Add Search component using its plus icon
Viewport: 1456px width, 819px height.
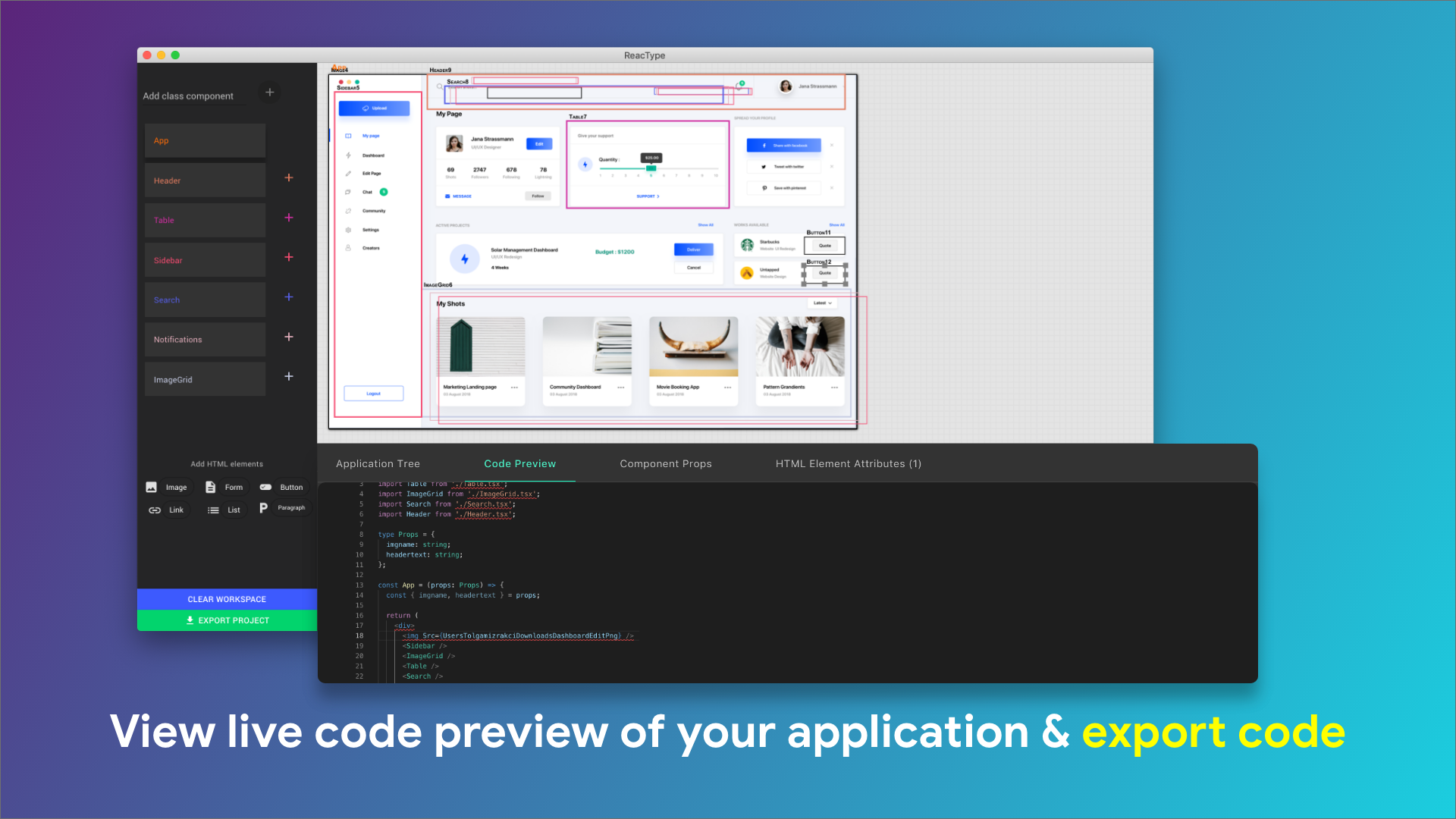pyautogui.click(x=289, y=297)
